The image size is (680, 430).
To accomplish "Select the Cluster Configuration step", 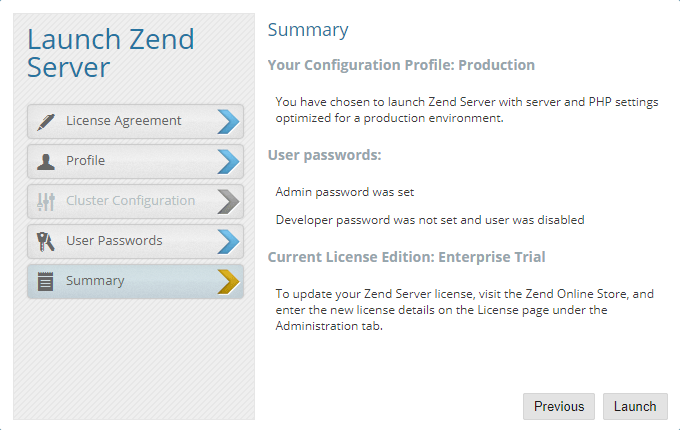I will [x=135, y=202].
